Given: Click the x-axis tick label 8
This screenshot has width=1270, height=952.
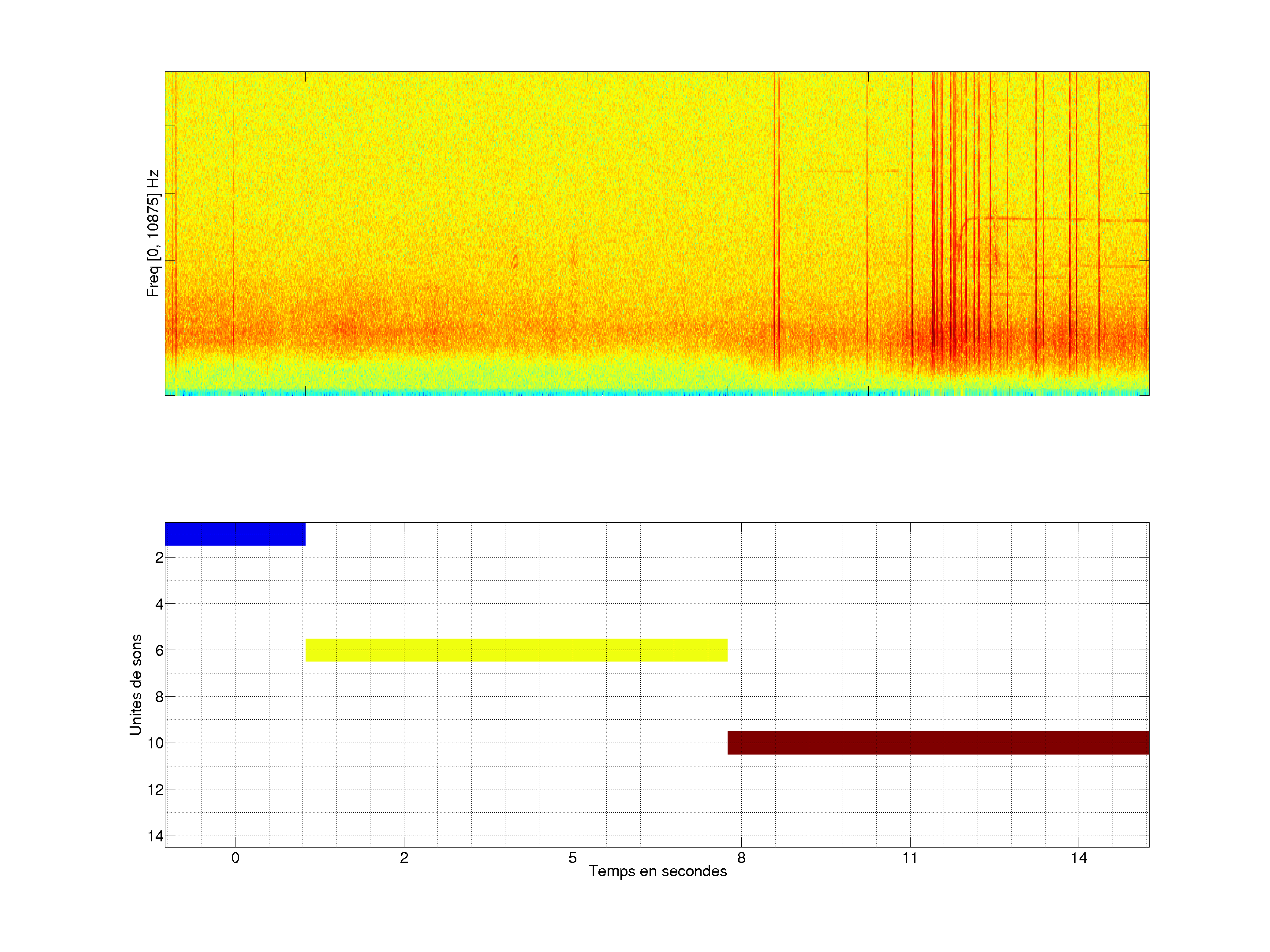Looking at the screenshot, I should (x=741, y=858).
